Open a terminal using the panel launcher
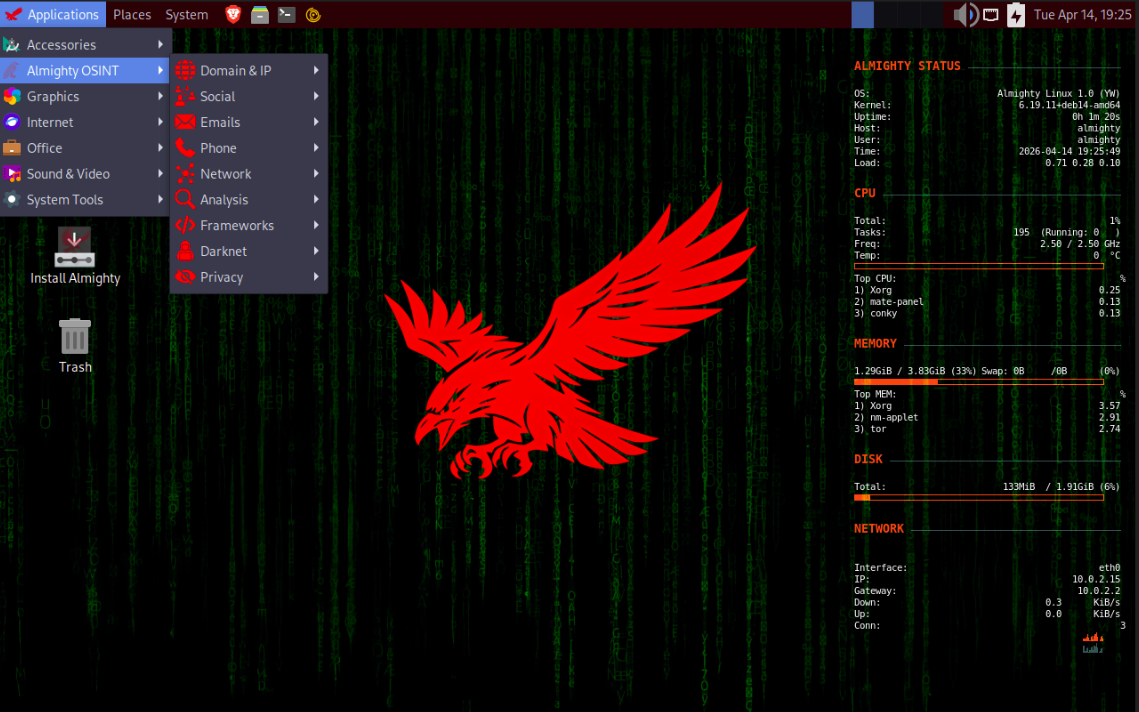Viewport: 1139px width, 712px height. coord(285,14)
